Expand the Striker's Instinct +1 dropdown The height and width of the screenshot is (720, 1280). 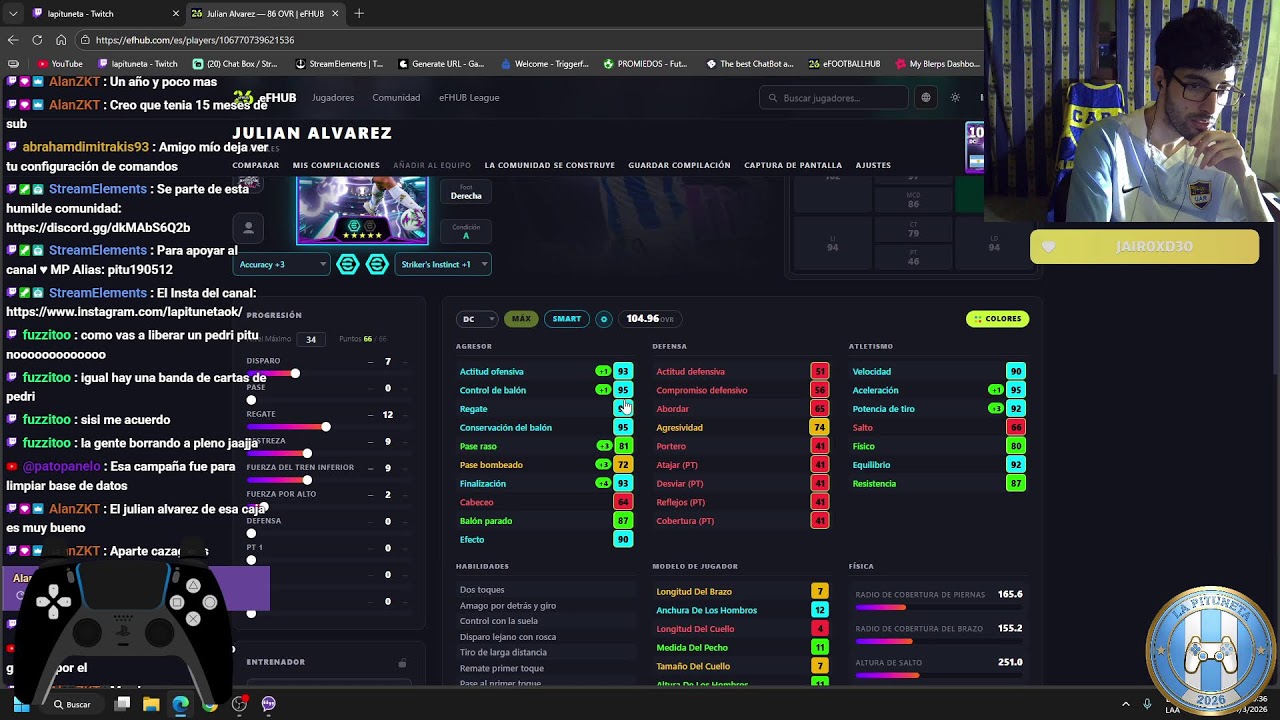443,264
